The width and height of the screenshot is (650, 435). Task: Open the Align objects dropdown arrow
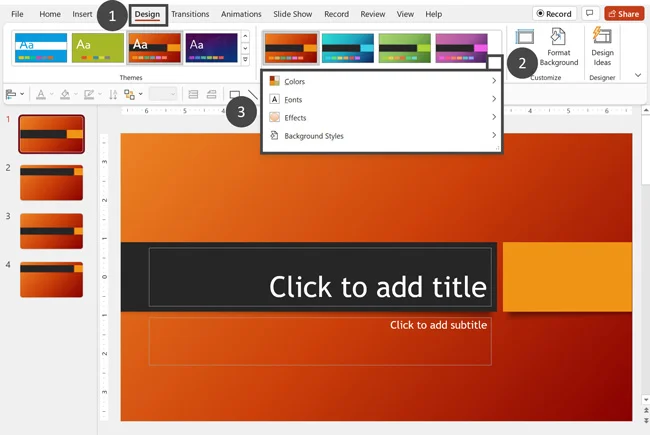pos(22,95)
